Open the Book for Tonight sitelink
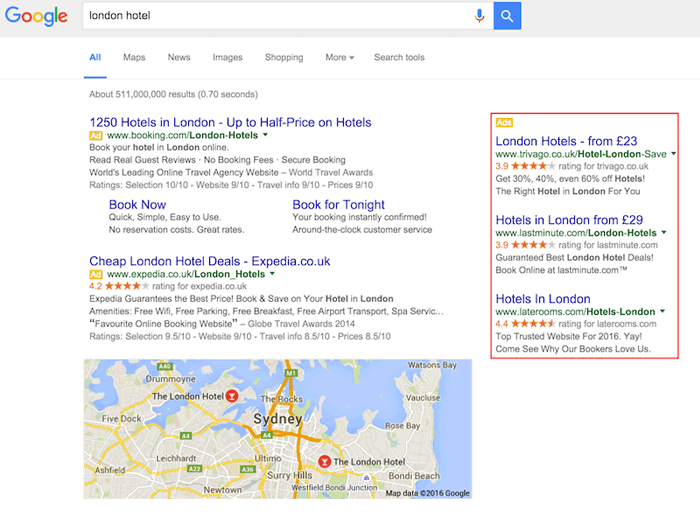The image size is (700, 513). pyautogui.click(x=338, y=205)
